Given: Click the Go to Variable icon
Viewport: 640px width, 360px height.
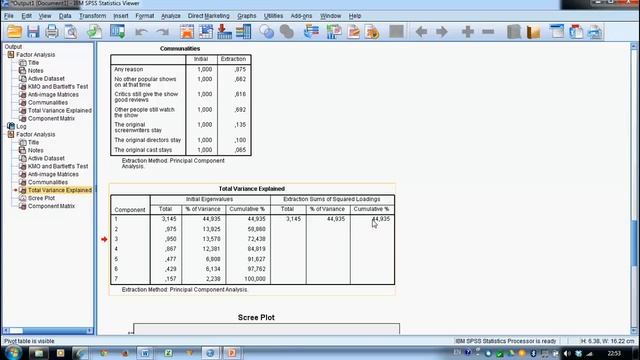Looking at the screenshot, I should [x=224, y=32].
